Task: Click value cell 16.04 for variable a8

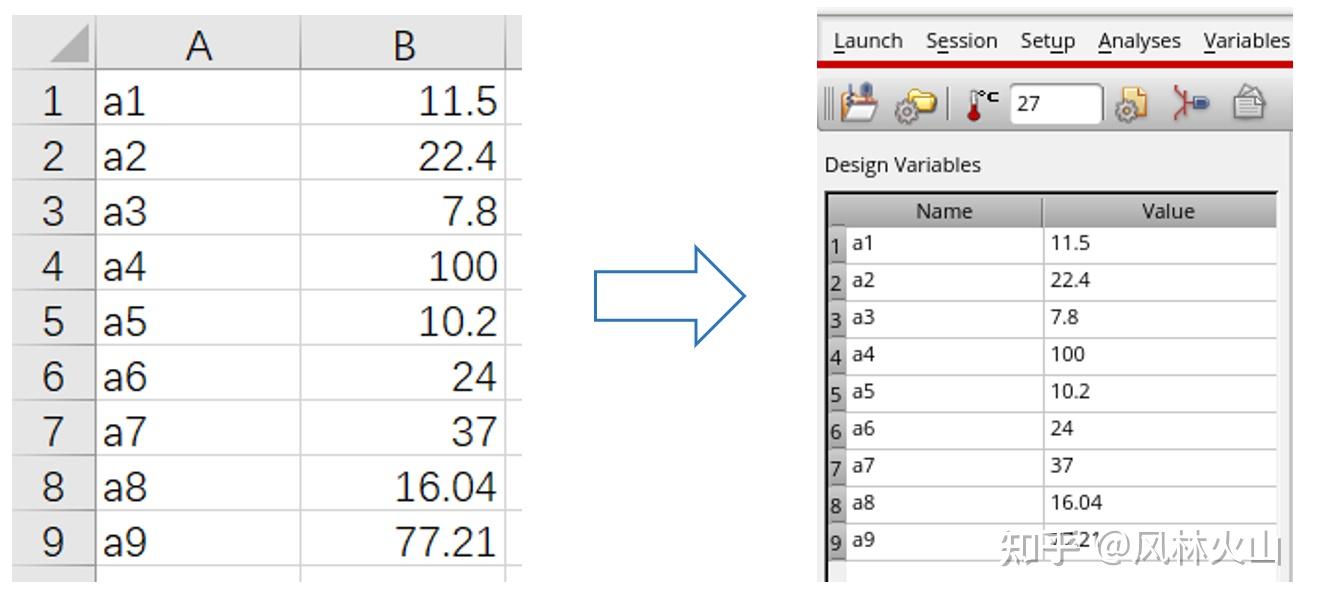Action: [x=1160, y=502]
